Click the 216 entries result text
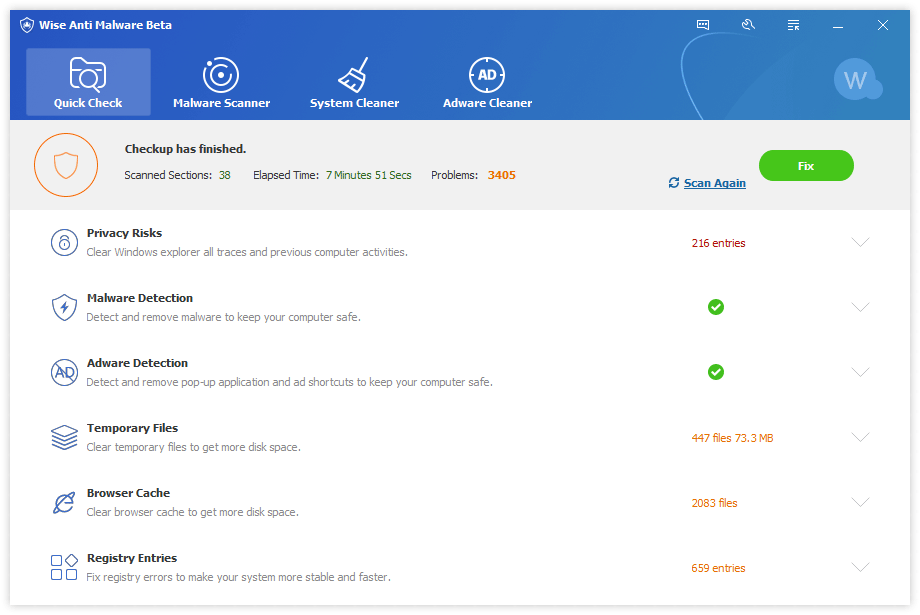The height and width of the screenshot is (615, 920). coord(718,243)
